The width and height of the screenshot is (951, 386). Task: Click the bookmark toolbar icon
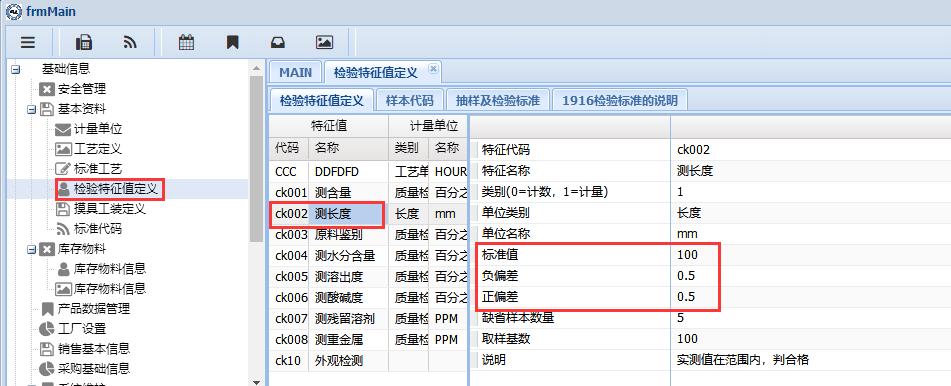click(x=233, y=42)
